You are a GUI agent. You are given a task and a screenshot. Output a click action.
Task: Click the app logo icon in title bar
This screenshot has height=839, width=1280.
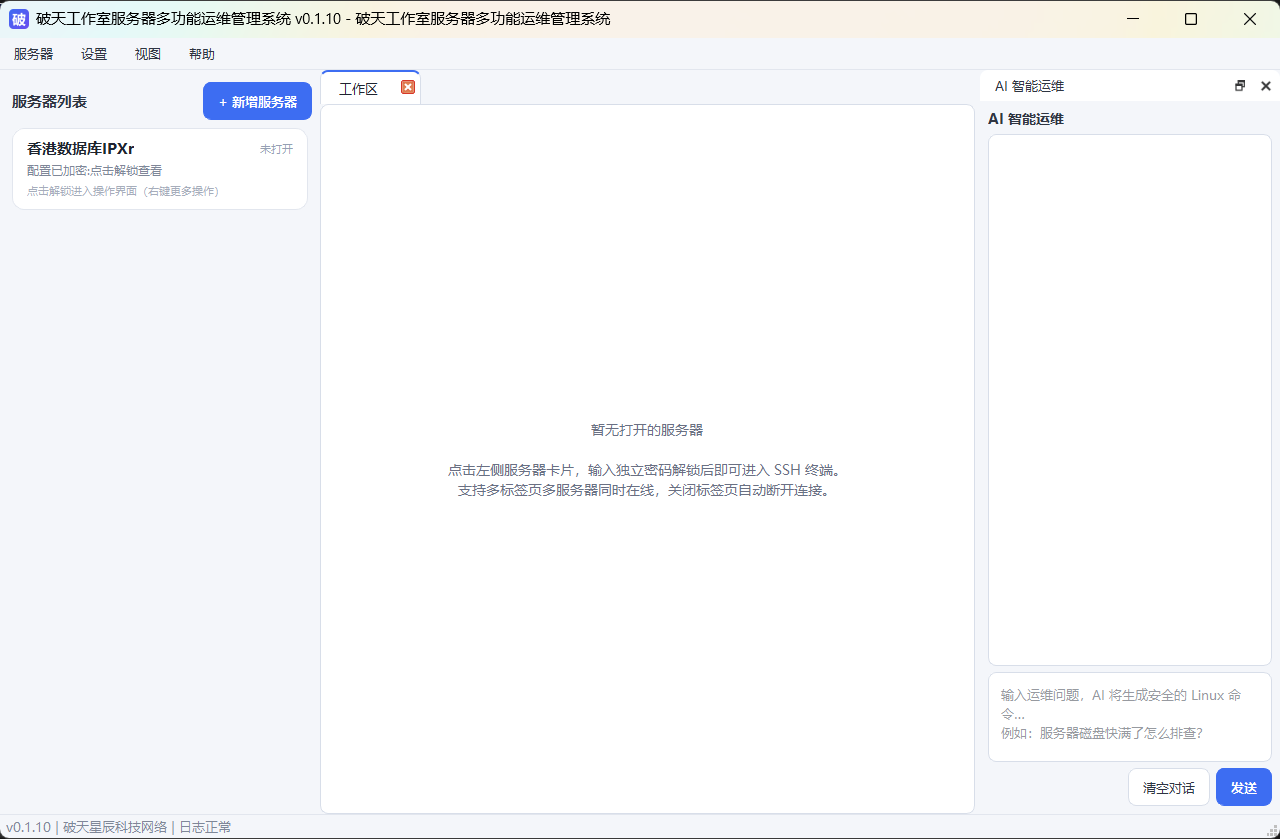click(19, 19)
